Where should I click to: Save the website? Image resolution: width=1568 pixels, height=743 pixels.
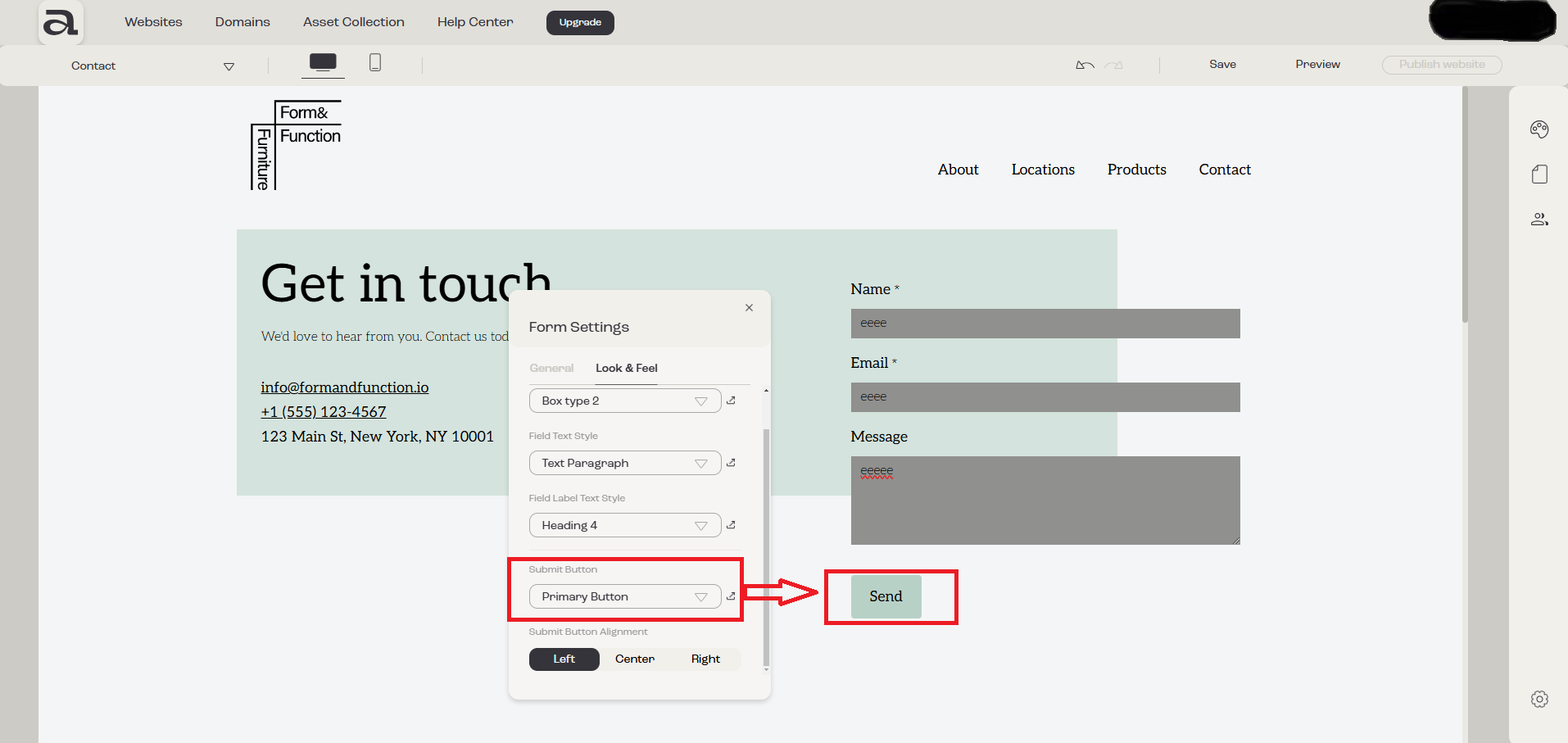tap(1222, 65)
